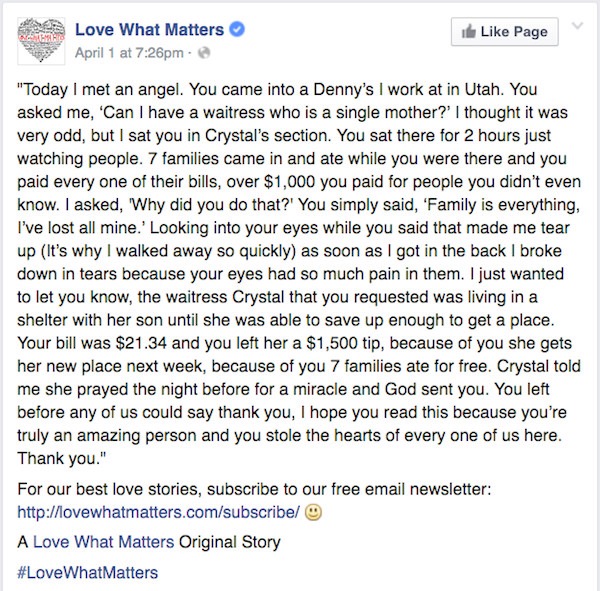The width and height of the screenshot is (600, 591).
Task: Click the smiley emoji after subscribe link
Action: [313, 512]
